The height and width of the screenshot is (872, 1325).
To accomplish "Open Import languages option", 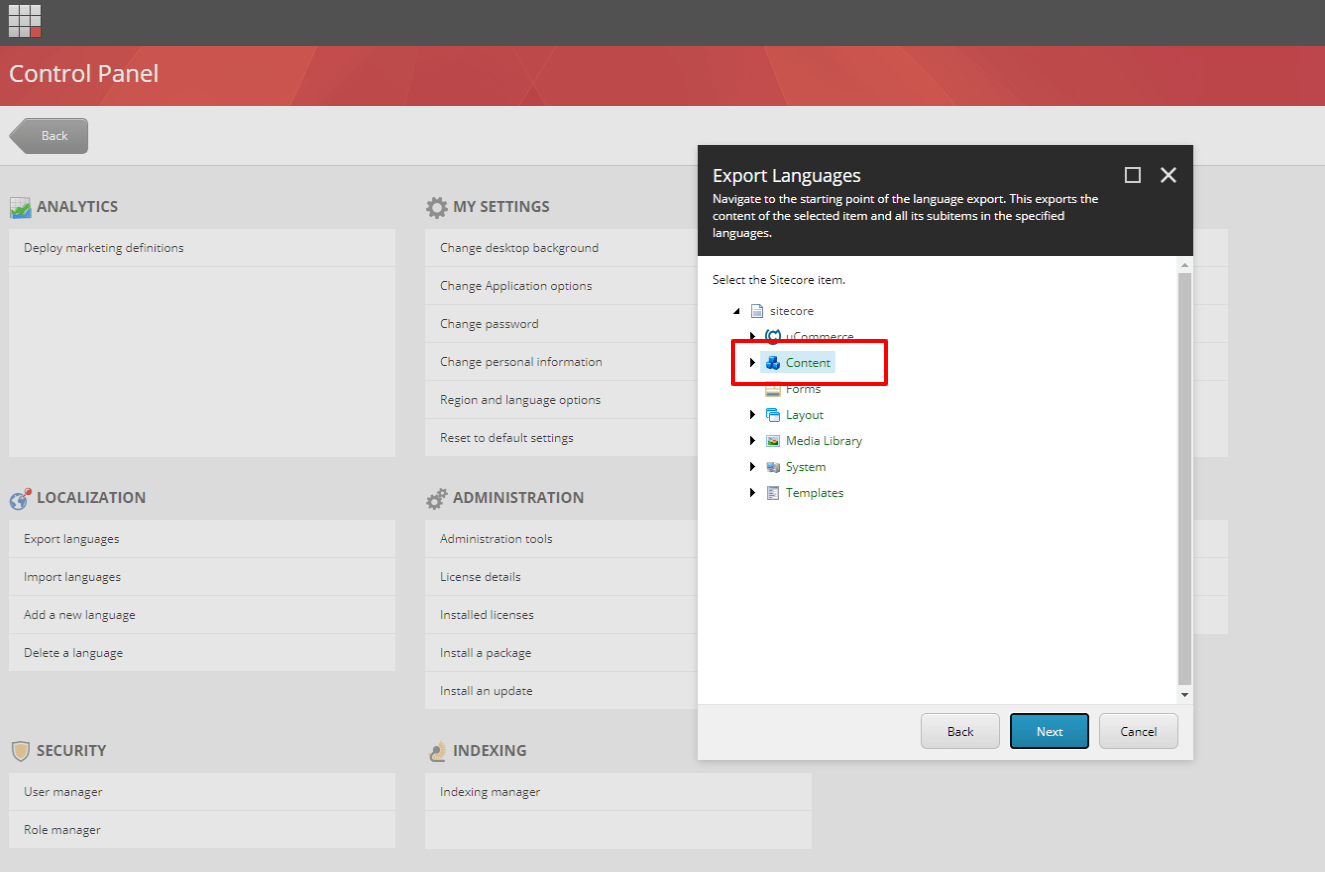I will coord(72,577).
